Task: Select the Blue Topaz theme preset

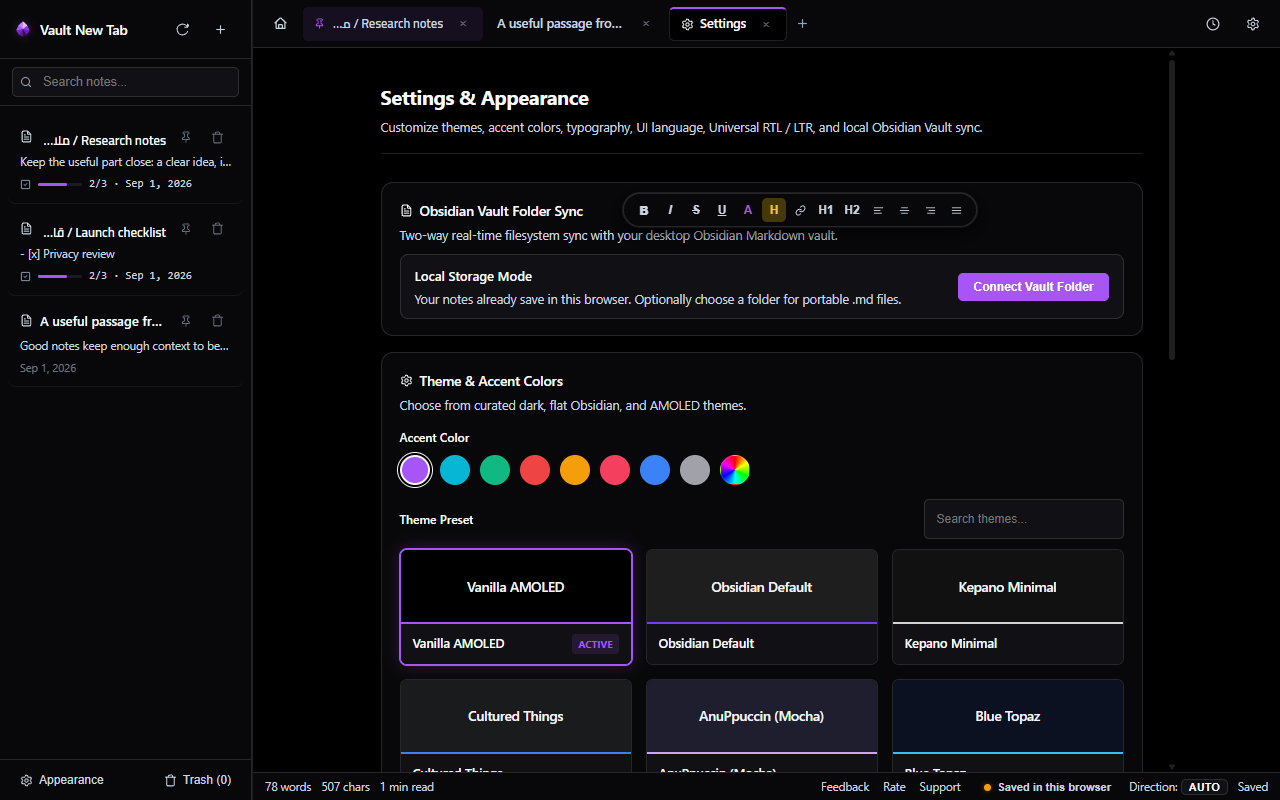Action: [x=1008, y=726]
